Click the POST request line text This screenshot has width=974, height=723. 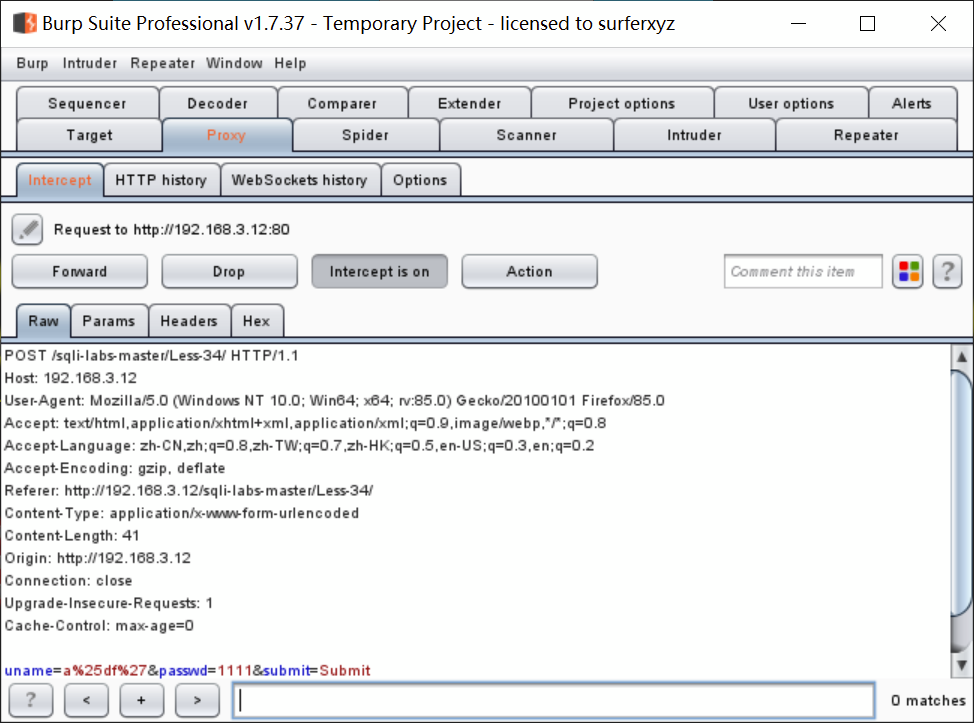(152, 355)
